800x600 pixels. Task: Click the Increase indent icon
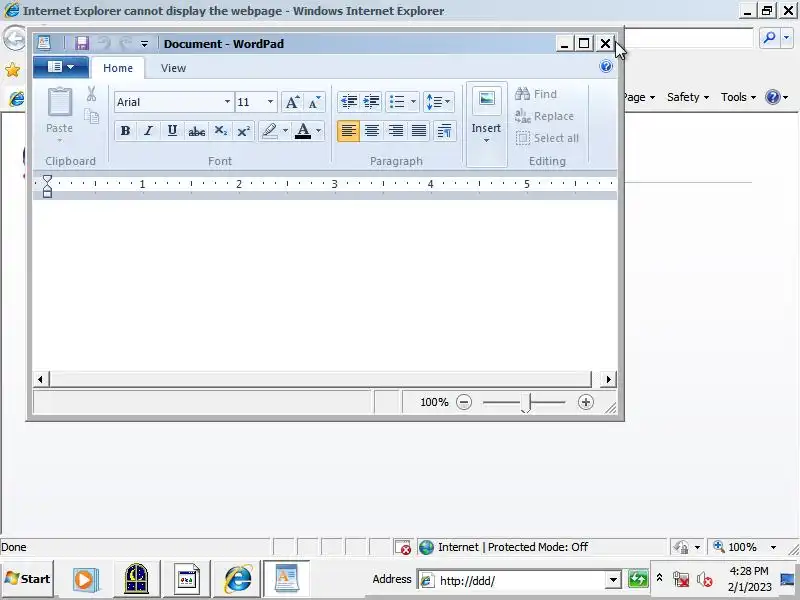371,102
